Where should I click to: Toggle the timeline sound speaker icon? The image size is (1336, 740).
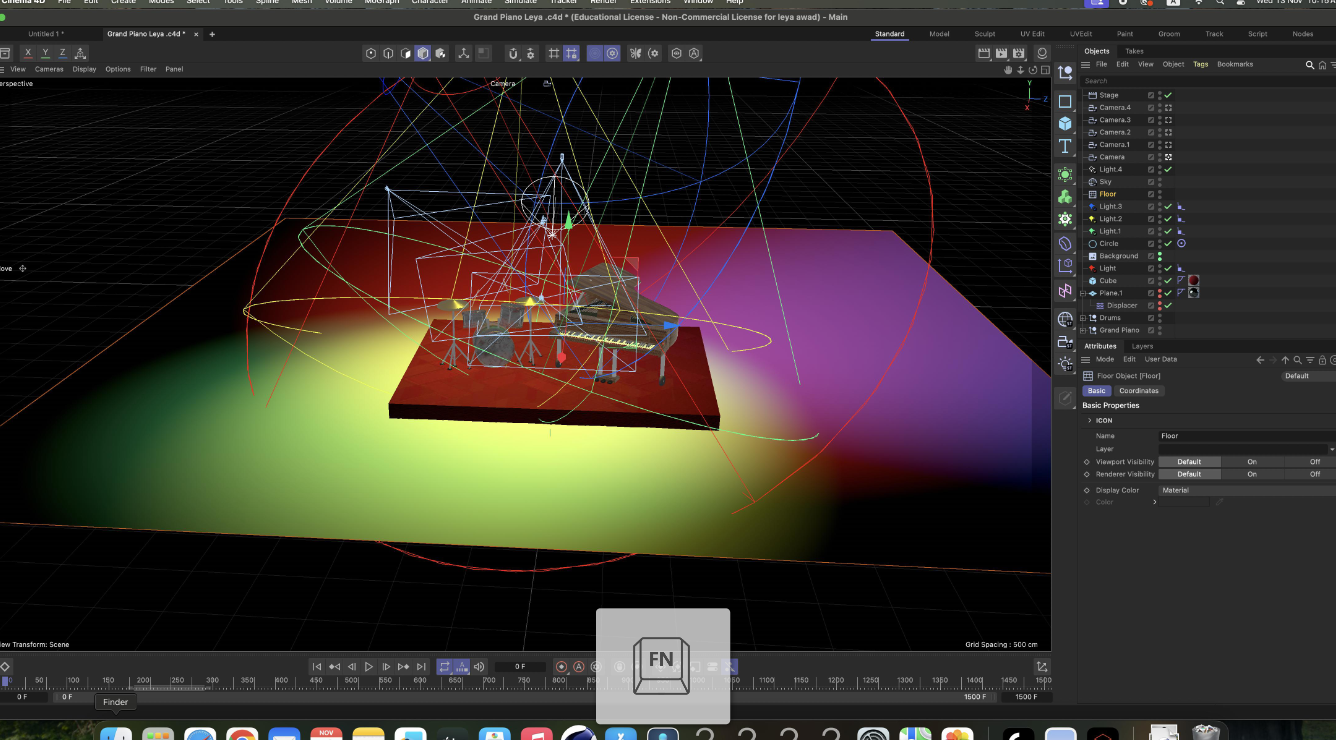(x=479, y=667)
